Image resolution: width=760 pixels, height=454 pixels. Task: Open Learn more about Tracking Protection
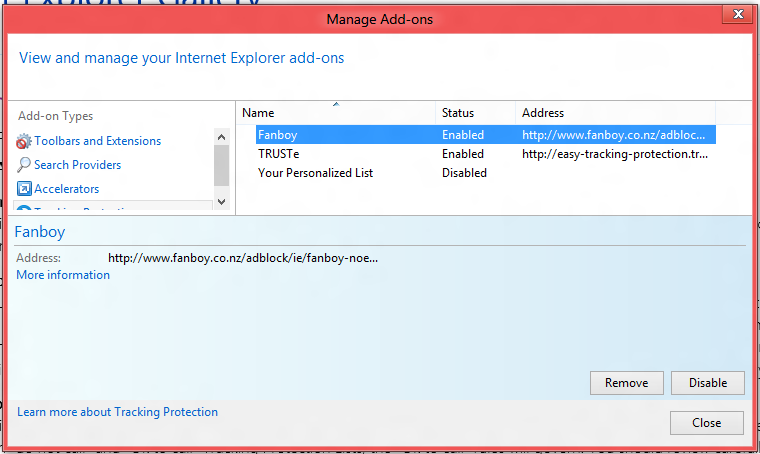[117, 412]
